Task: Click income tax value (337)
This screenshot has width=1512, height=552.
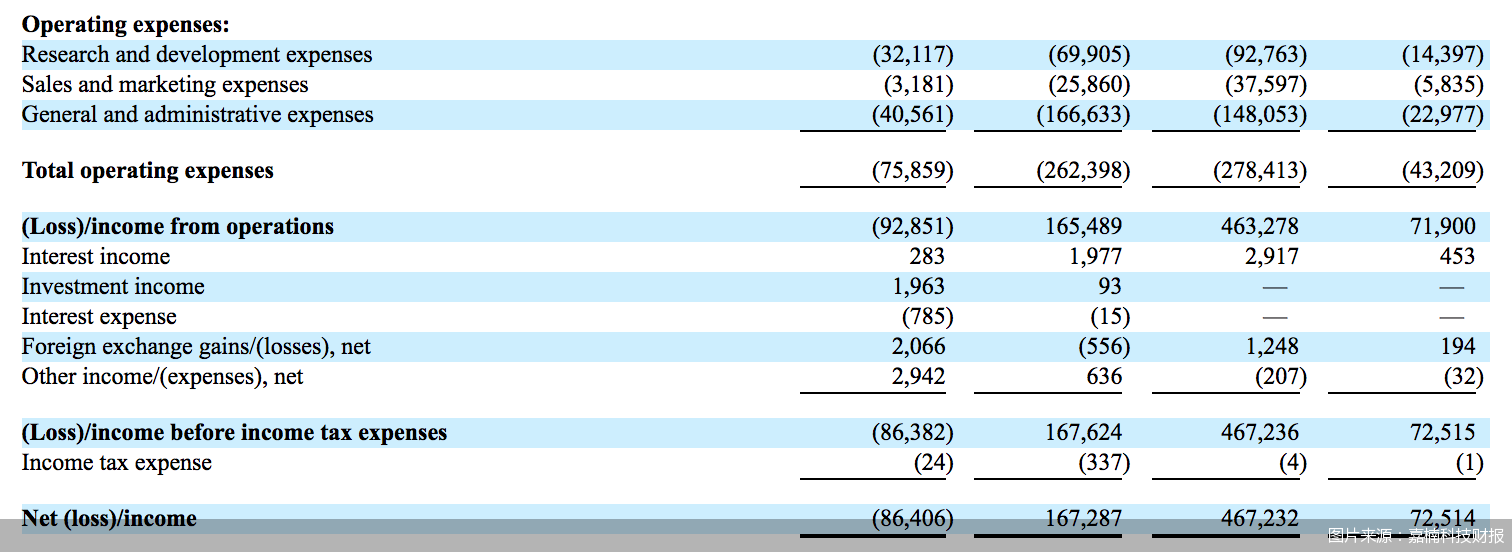Action: pyautogui.click(x=1104, y=463)
